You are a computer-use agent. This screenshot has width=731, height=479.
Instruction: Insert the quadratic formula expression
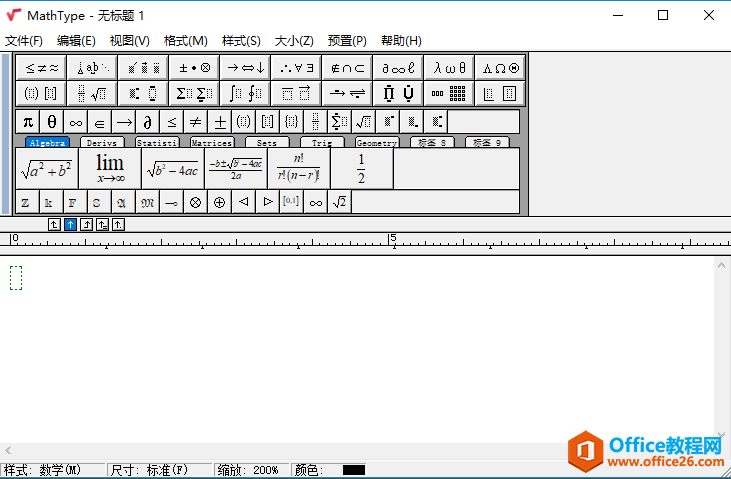pos(235,169)
